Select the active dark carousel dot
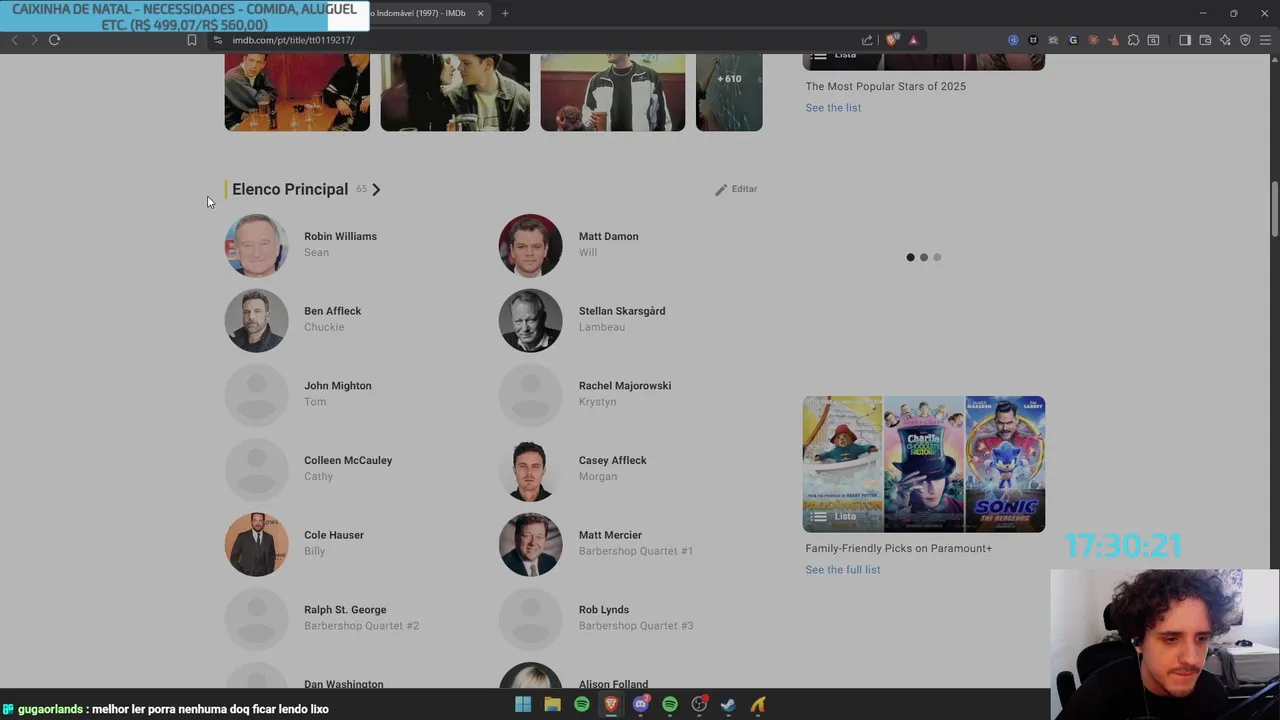Screen dimensions: 1280x720 point(910,257)
